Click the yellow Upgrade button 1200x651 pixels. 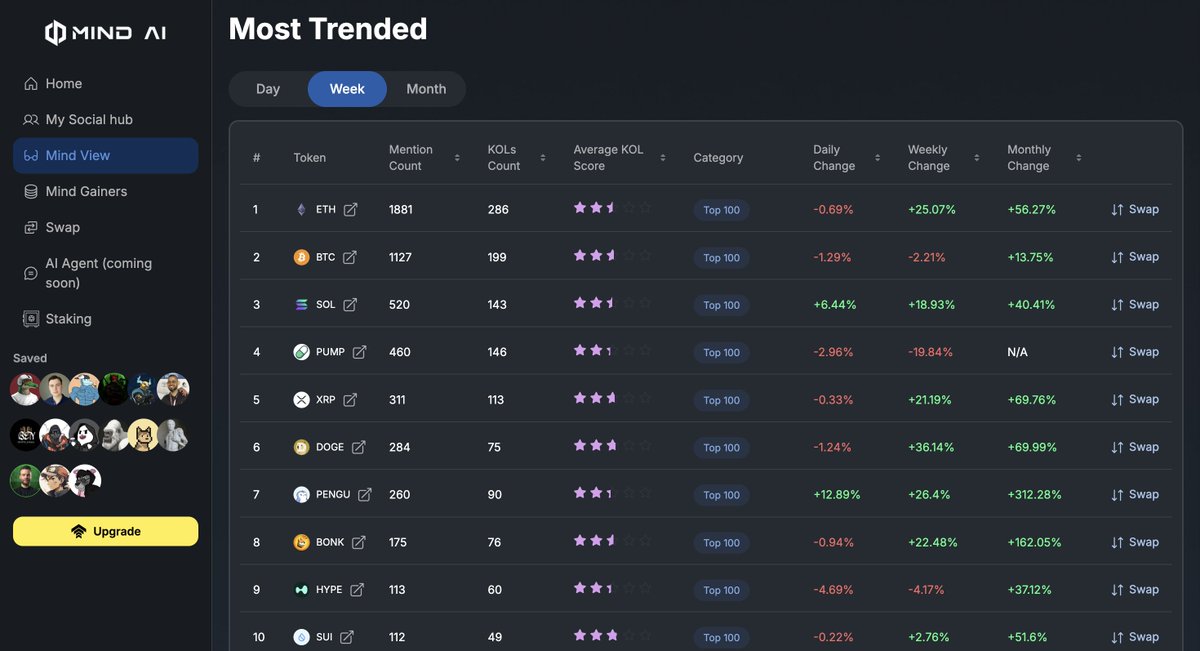[105, 531]
